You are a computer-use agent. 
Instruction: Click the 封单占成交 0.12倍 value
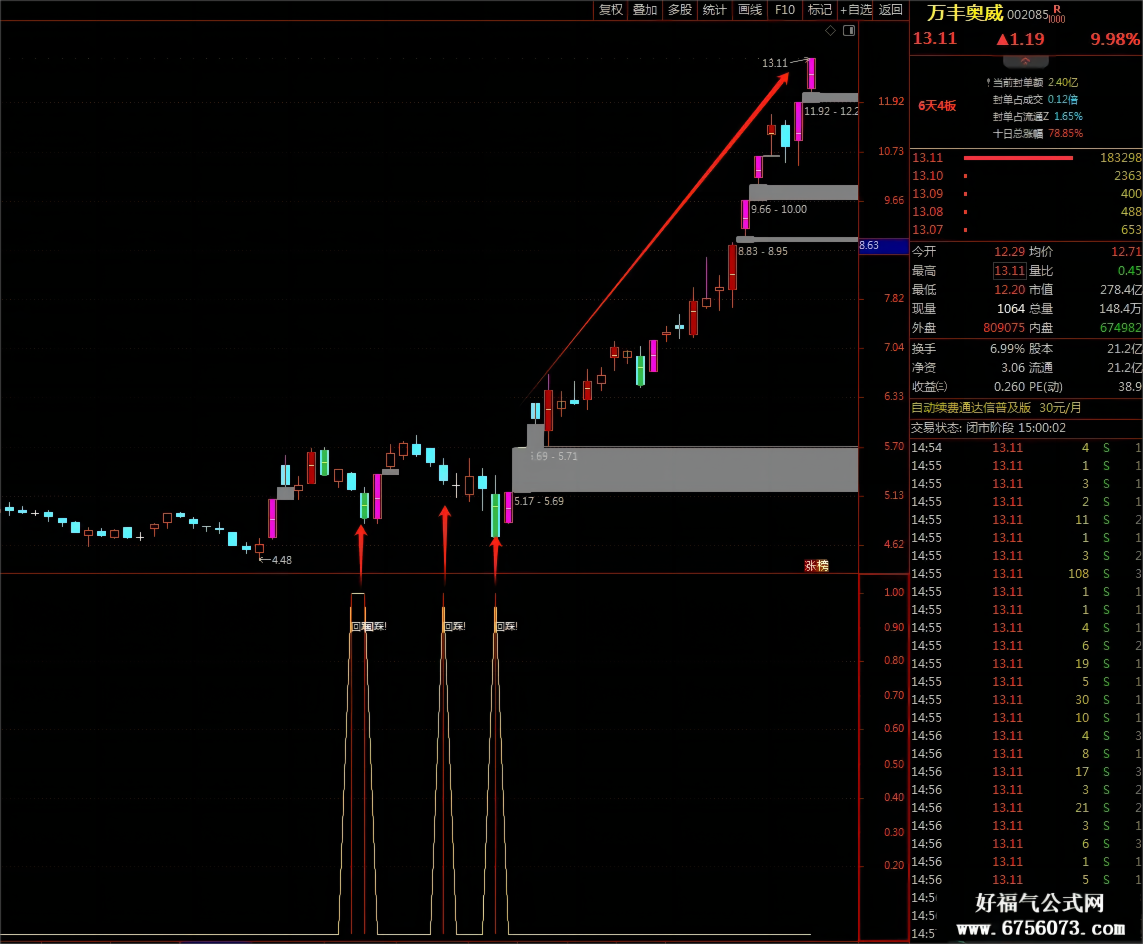click(x=1063, y=100)
